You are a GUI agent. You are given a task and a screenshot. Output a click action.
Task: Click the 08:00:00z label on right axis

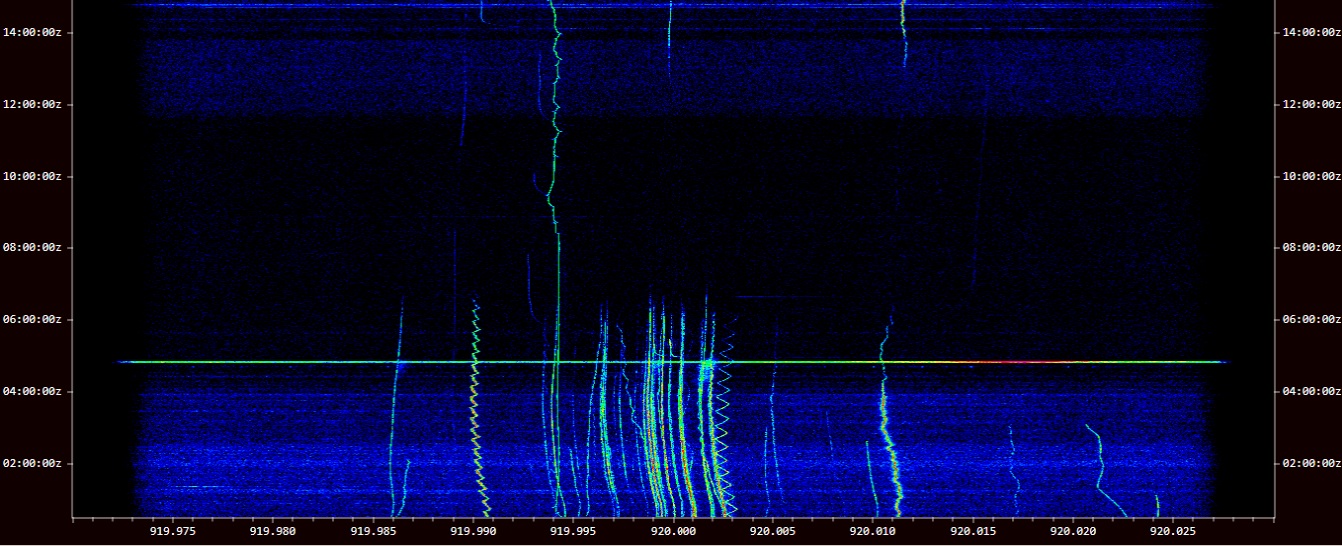(x=1312, y=247)
